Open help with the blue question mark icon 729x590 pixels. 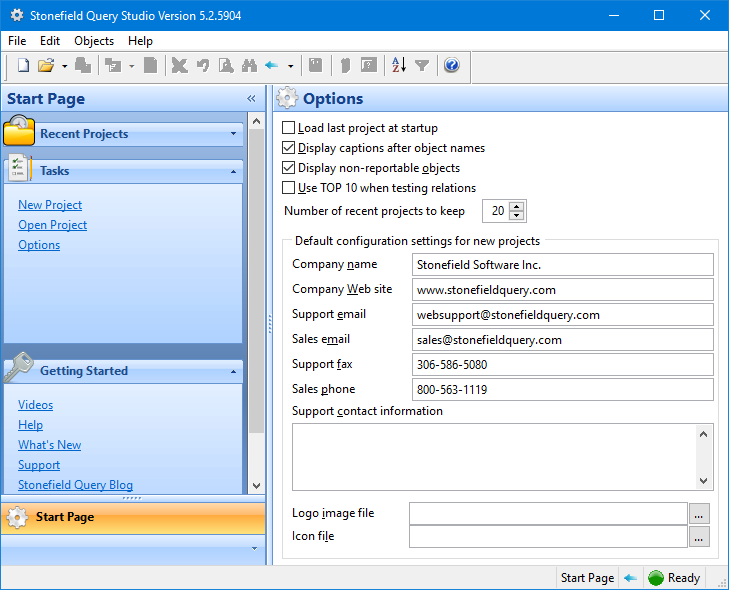click(451, 66)
